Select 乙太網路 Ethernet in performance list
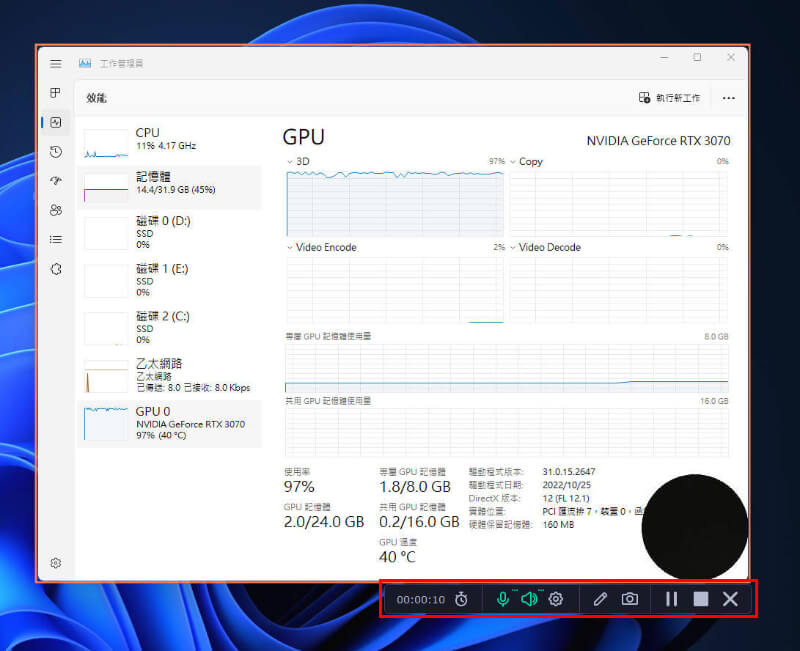Viewport: 800px width, 651px height. (x=169, y=375)
